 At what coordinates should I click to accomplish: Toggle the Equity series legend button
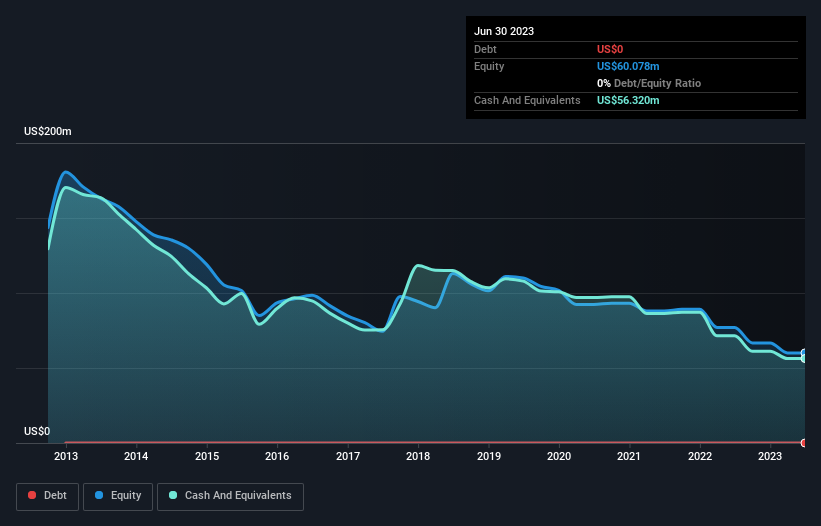118,496
